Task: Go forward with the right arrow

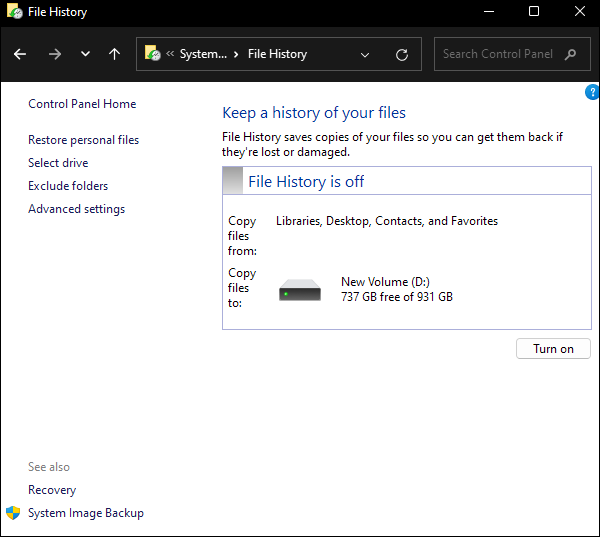Action: pos(55,54)
